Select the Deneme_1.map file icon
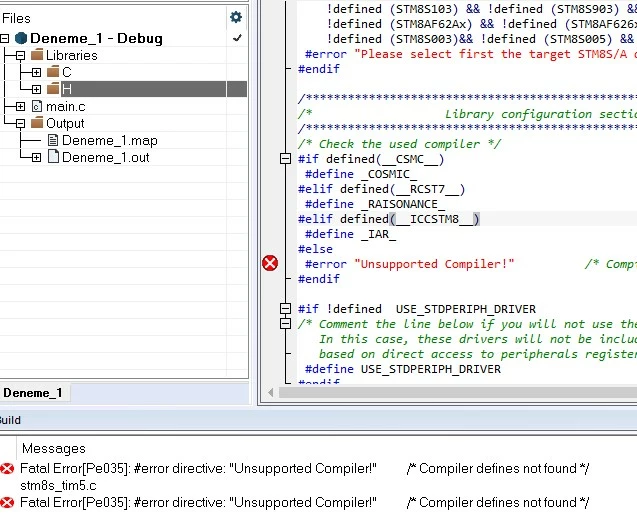The image size is (637, 531). point(53,141)
